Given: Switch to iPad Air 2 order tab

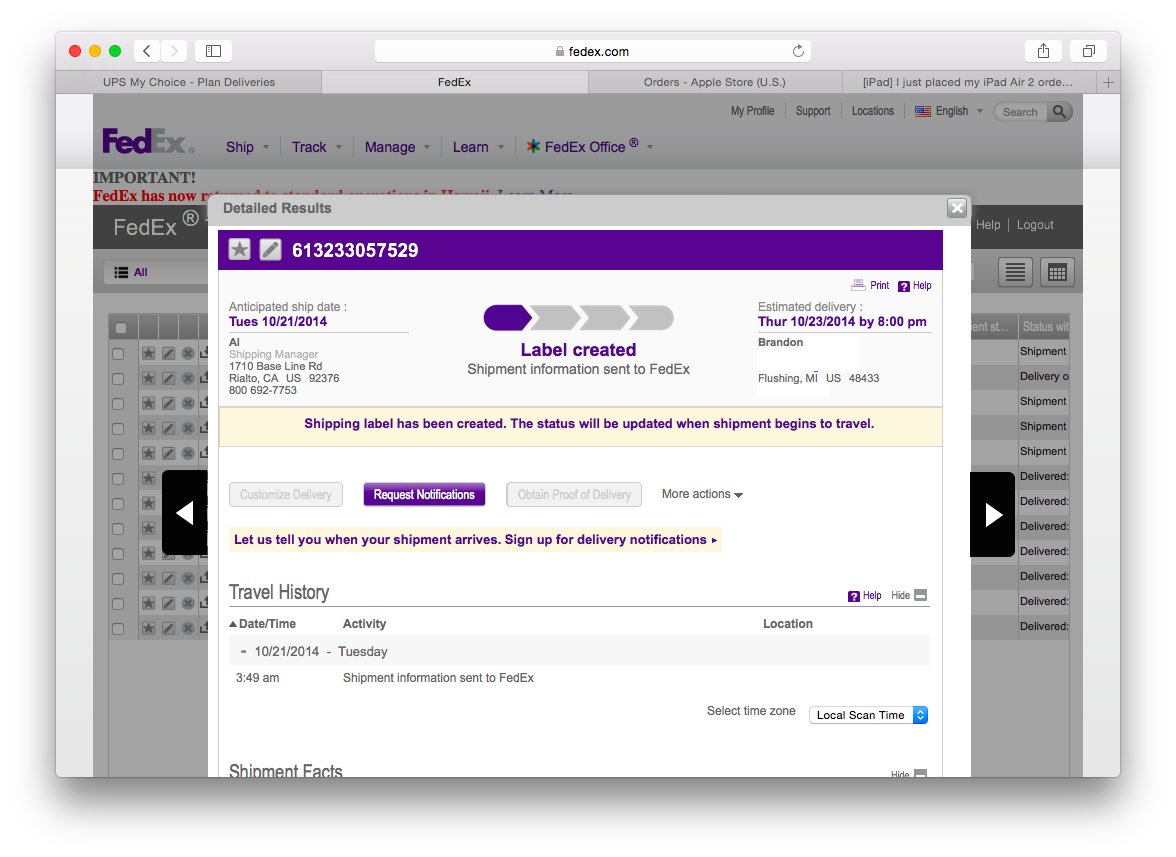Looking at the screenshot, I should click(968, 82).
